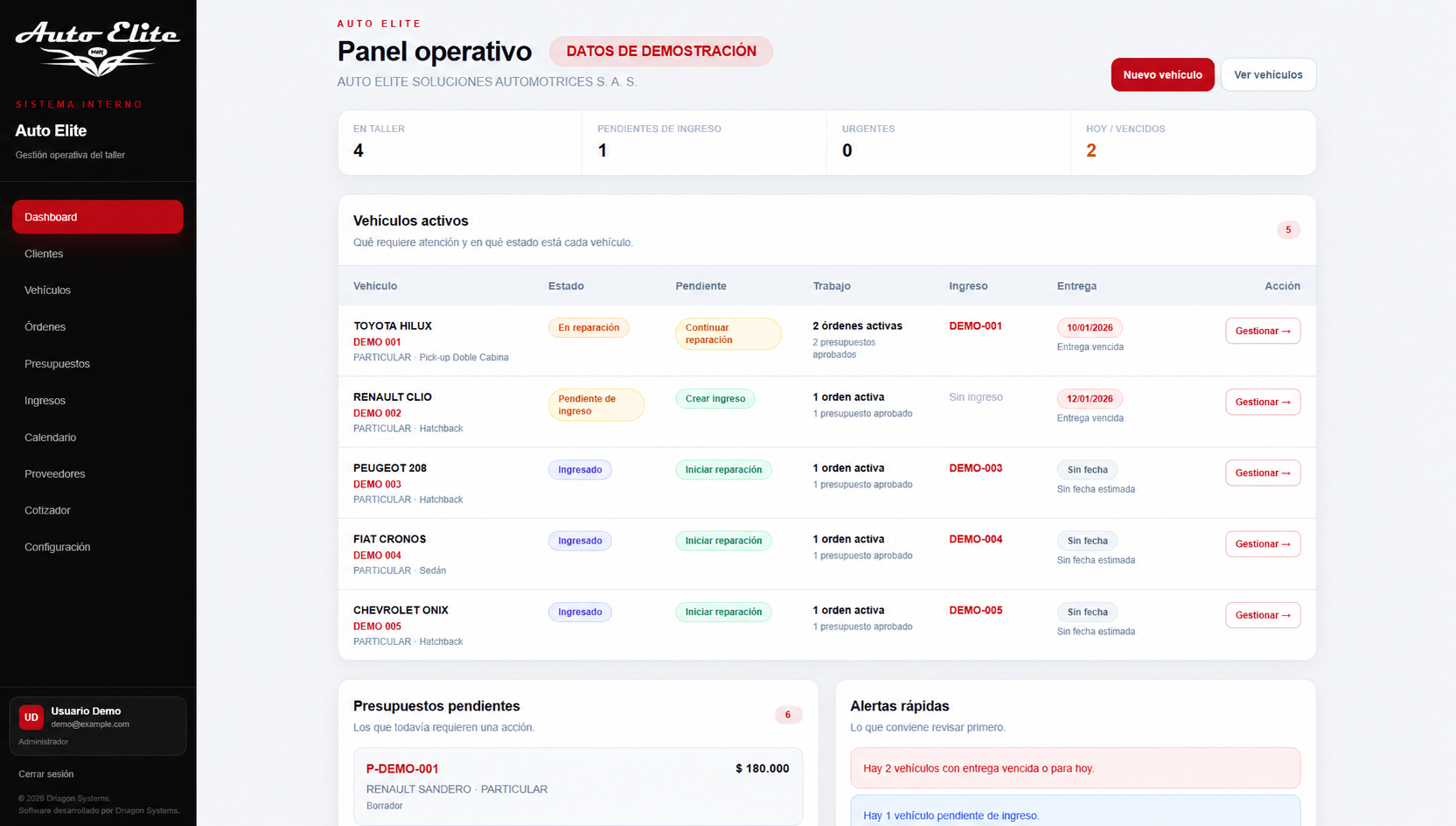Click Cerrar sesión link
The height and width of the screenshot is (826, 1456).
click(46, 774)
